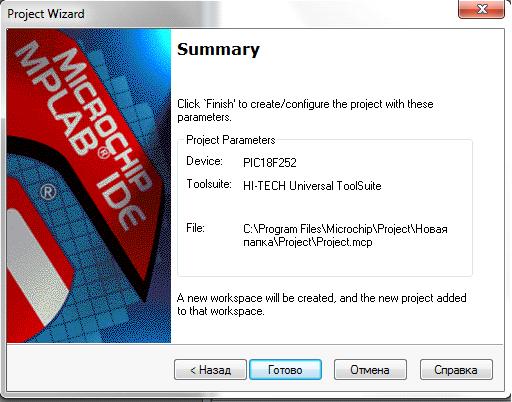Click the Project Parameters group title
The height and width of the screenshot is (402, 512).
pyautogui.click(x=231, y=140)
